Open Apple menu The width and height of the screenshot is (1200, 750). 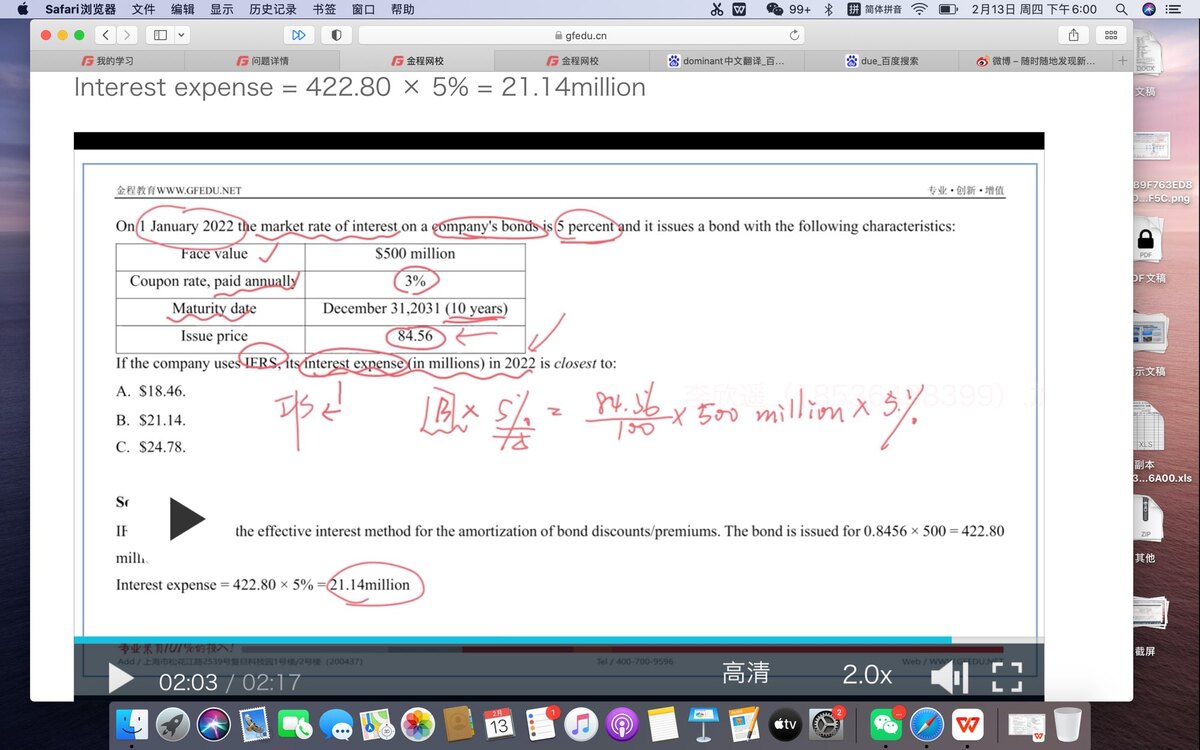coord(22,9)
